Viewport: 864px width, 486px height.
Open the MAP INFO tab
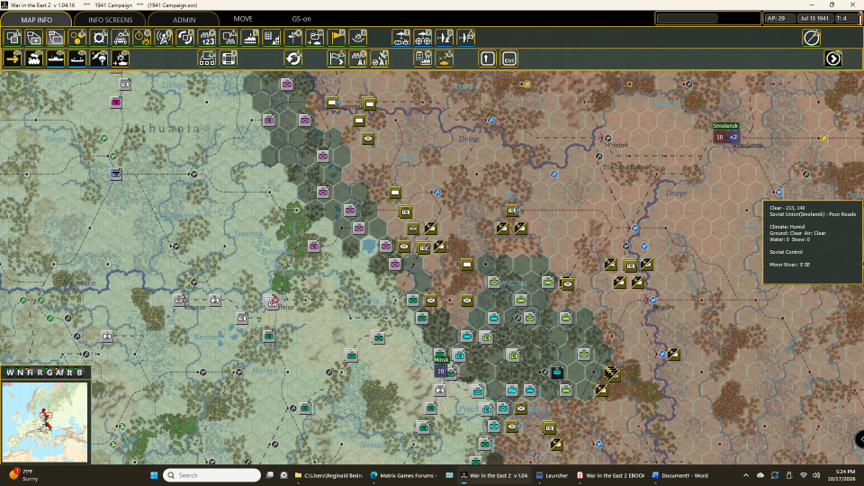click(36, 19)
